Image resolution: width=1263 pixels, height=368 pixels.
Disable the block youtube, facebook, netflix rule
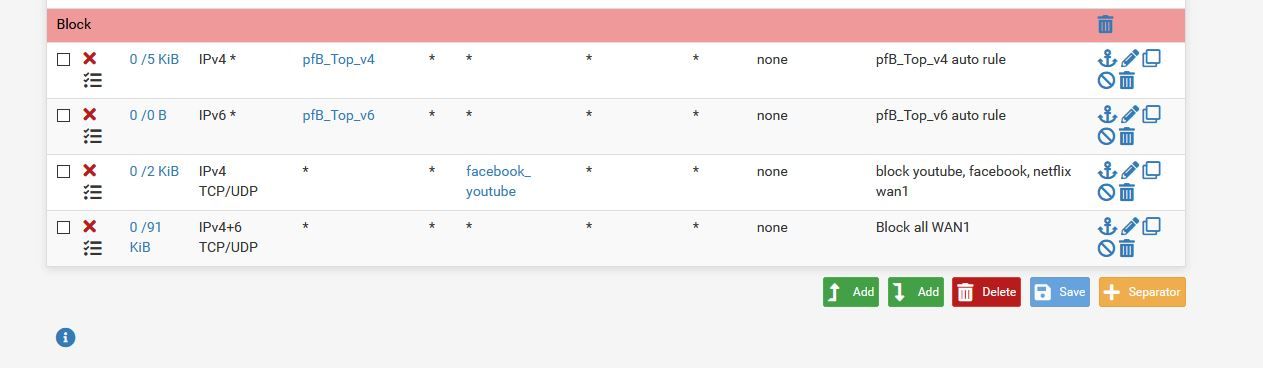(1106, 192)
